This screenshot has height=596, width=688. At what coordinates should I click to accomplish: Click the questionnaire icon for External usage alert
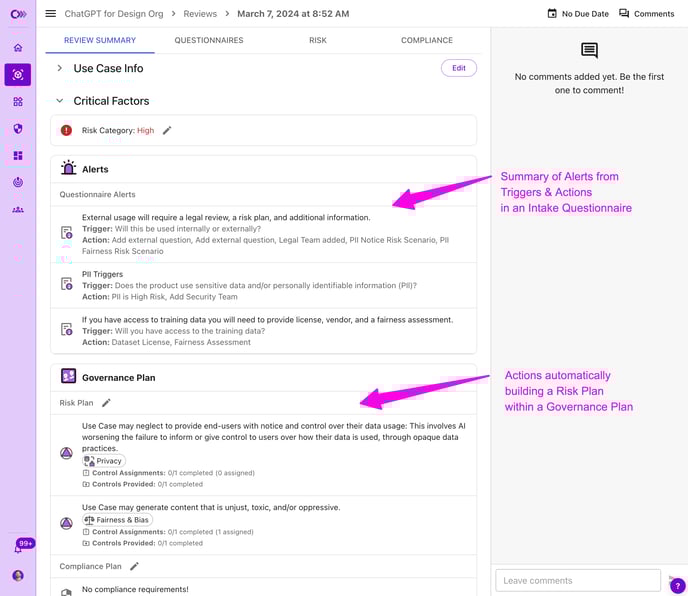[x=66, y=233]
